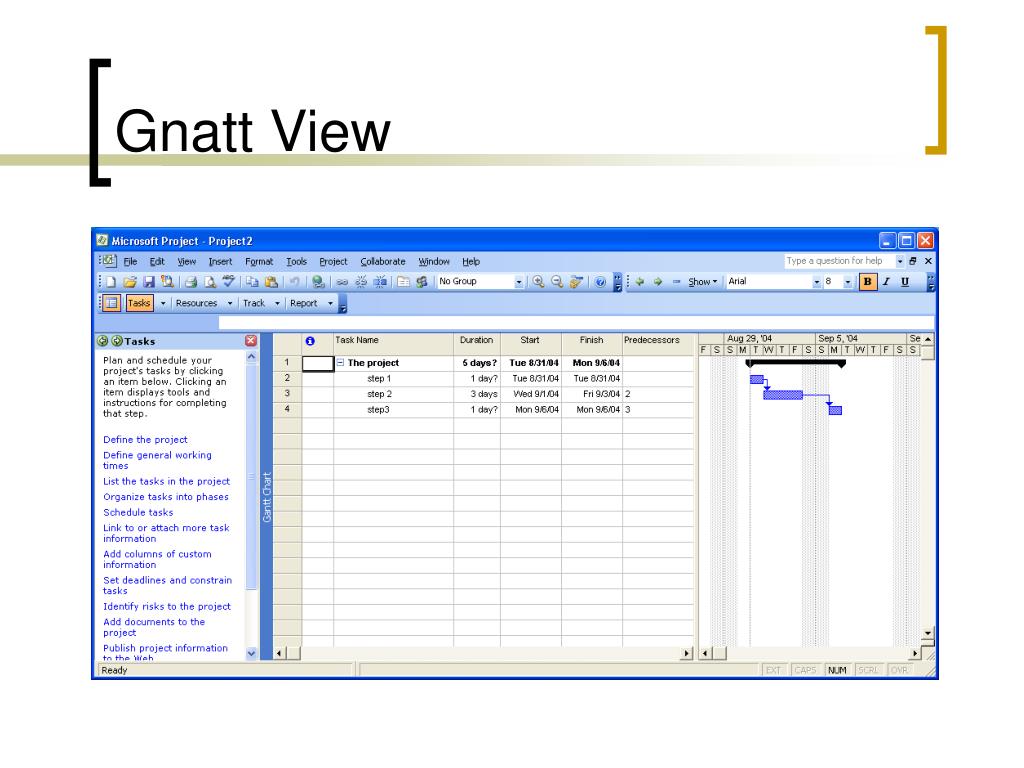1024x768 pixels.
Task: Toggle the Project Guide pane icon
Action: pyautogui.click(x=112, y=303)
